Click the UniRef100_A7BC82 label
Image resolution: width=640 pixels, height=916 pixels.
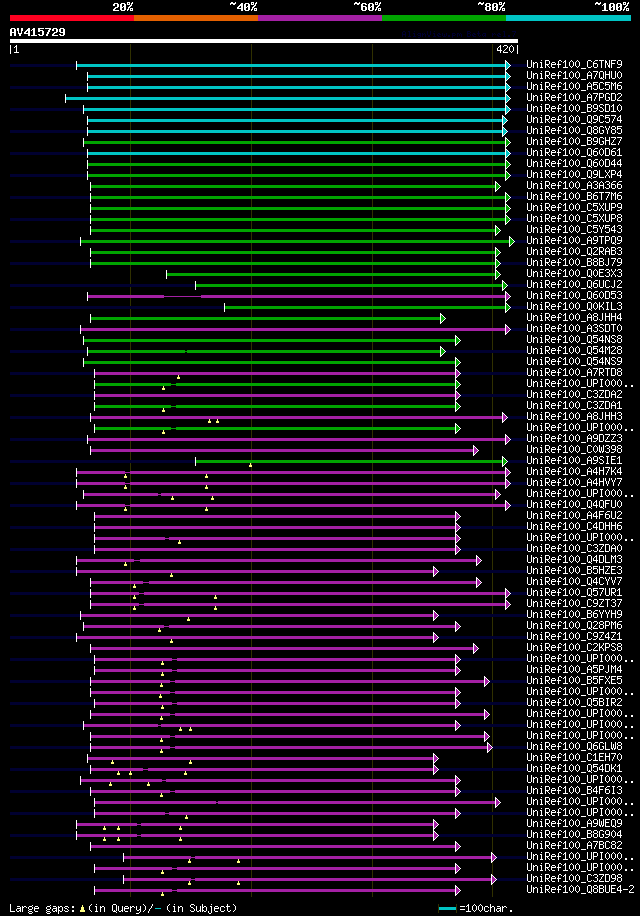(575, 845)
